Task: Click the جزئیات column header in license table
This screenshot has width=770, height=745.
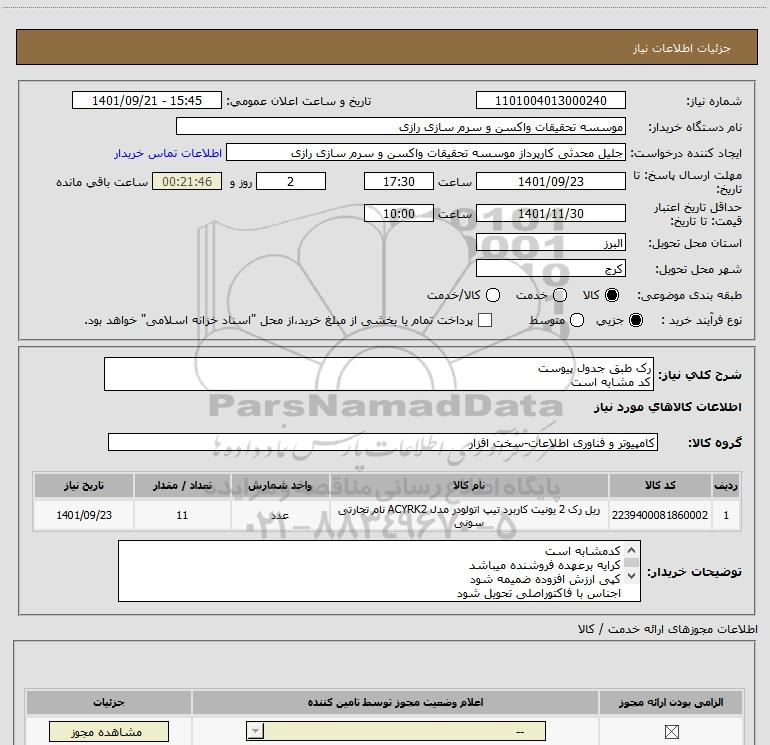Action: point(109,702)
